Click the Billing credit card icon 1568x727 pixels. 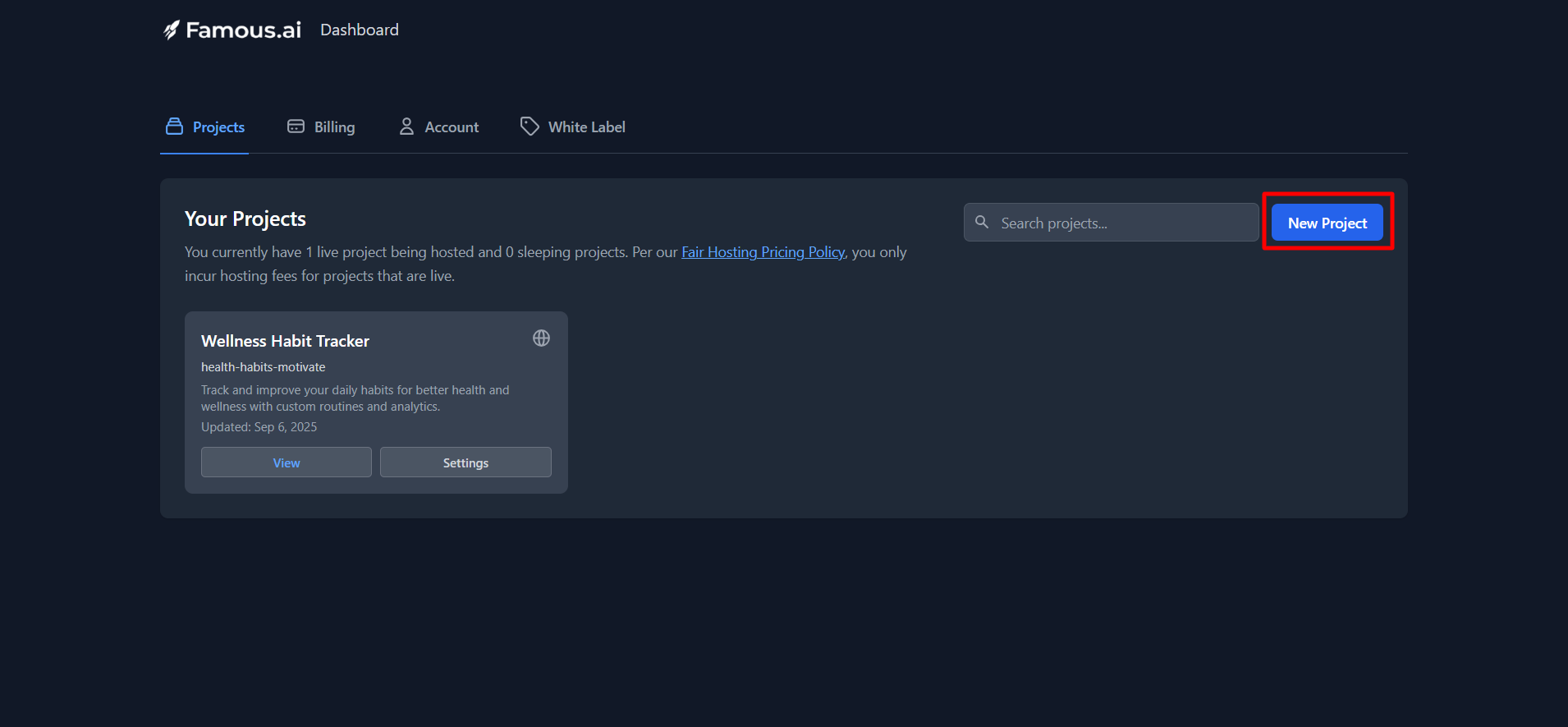point(296,127)
